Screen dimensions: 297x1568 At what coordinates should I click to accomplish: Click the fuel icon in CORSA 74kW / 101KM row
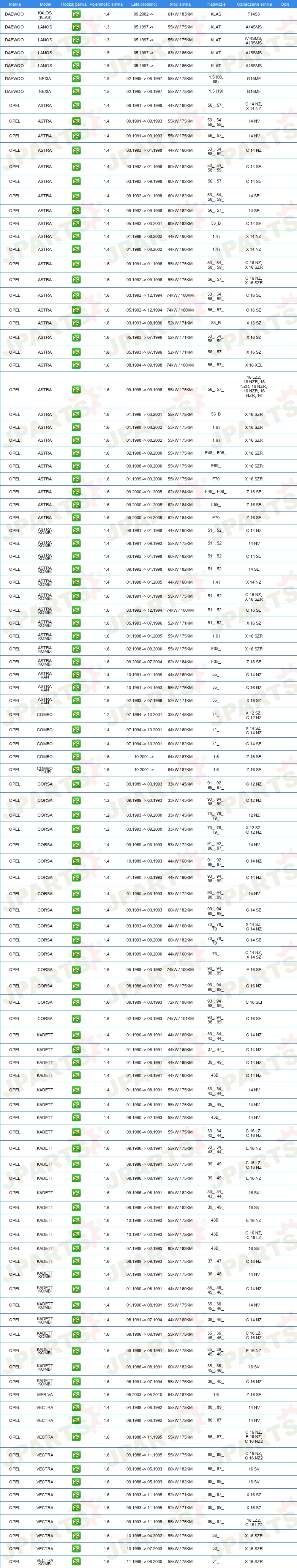76,1019
